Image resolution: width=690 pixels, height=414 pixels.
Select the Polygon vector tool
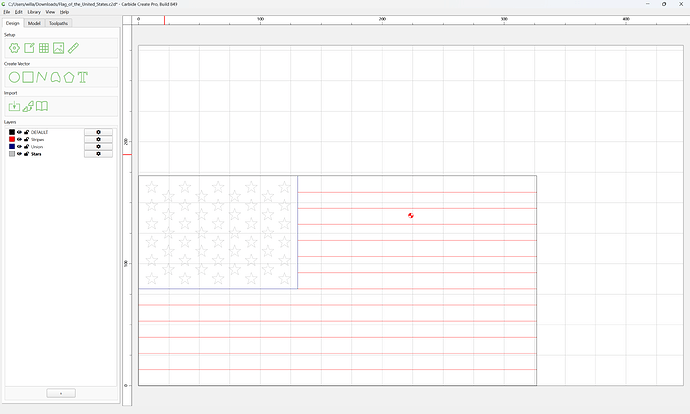[69, 77]
